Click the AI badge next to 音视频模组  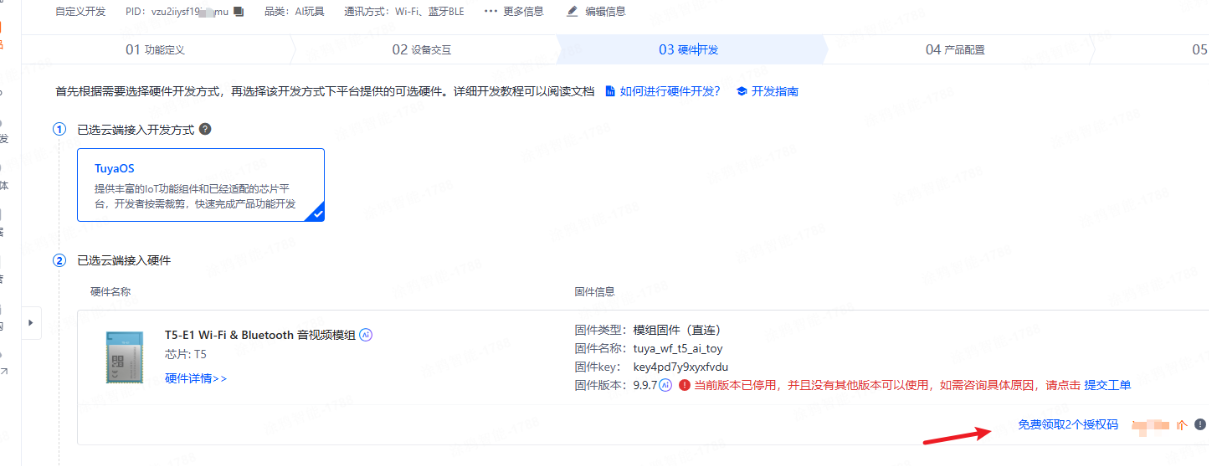pos(366,334)
